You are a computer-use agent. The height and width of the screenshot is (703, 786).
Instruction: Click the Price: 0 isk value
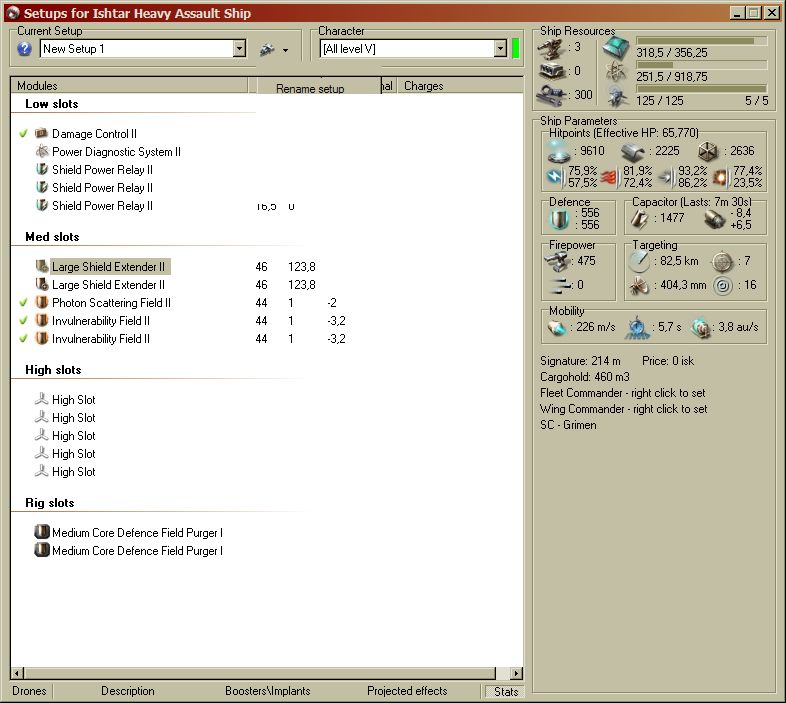668,361
